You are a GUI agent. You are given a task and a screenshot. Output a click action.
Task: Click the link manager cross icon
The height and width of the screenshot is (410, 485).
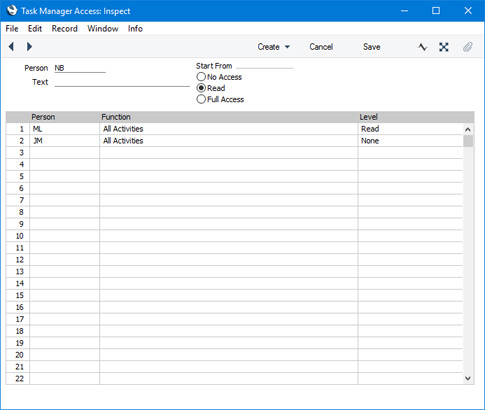click(444, 47)
